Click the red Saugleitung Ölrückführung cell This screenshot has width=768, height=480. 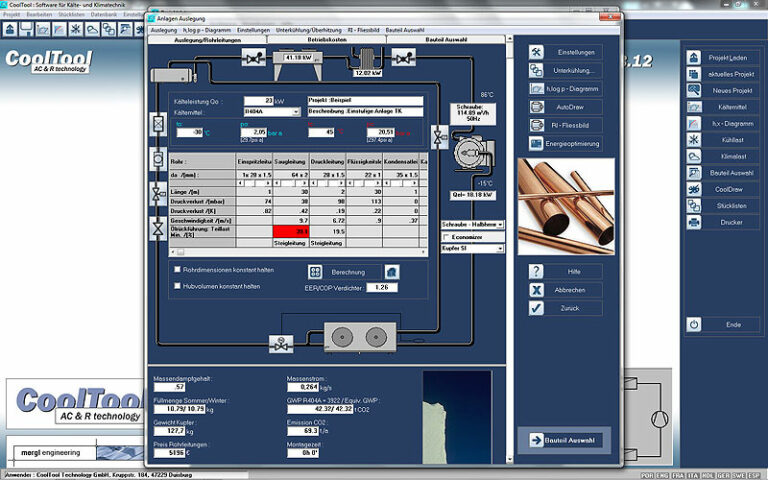[x=291, y=232]
